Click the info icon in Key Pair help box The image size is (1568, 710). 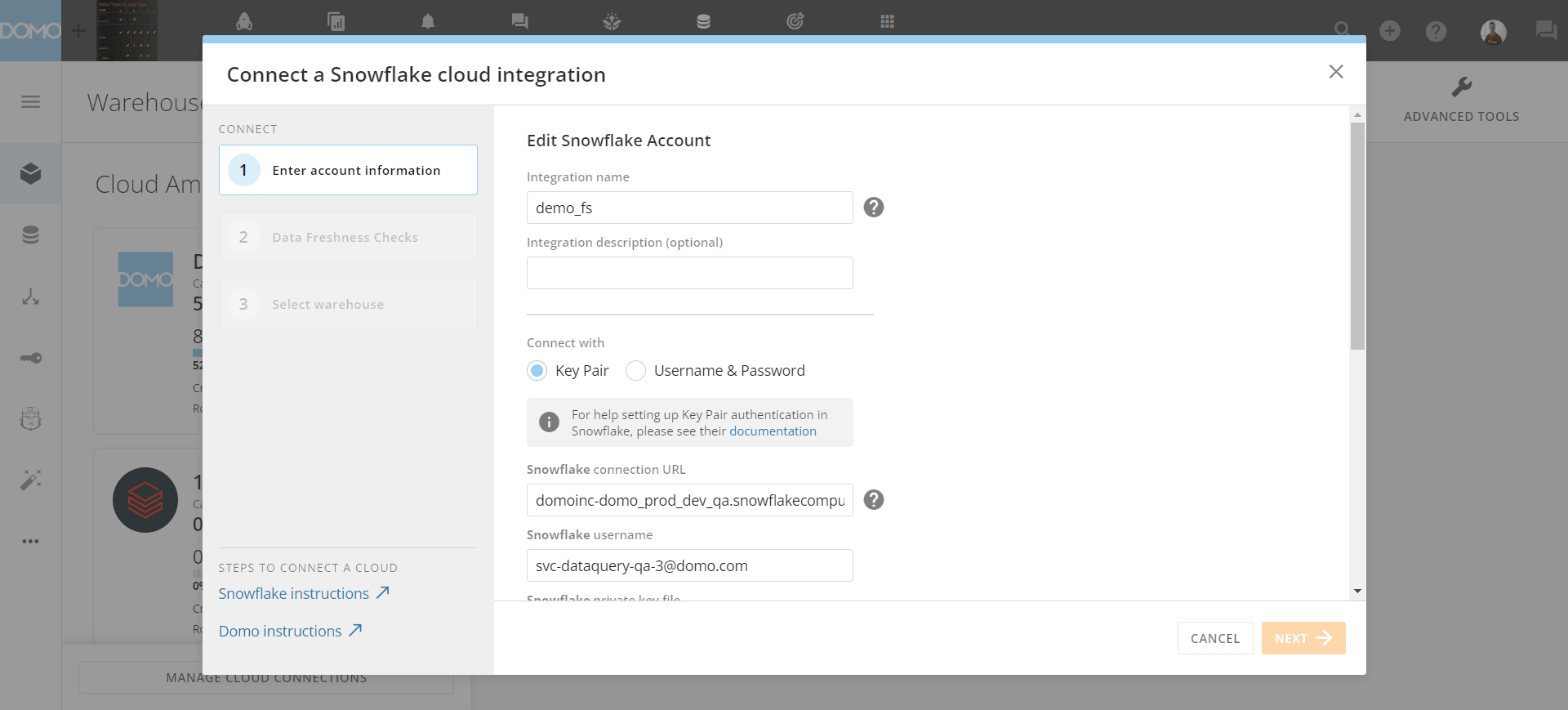549,422
